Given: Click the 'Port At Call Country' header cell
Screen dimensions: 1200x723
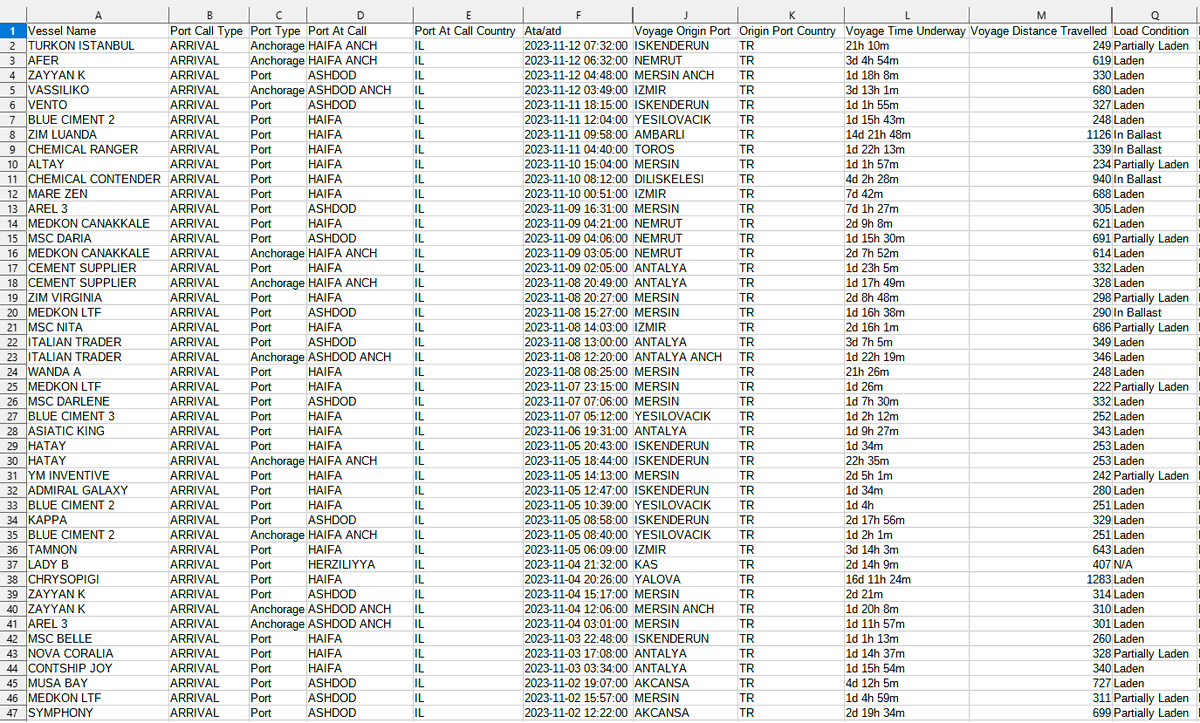Looking at the screenshot, I should 467,31.
